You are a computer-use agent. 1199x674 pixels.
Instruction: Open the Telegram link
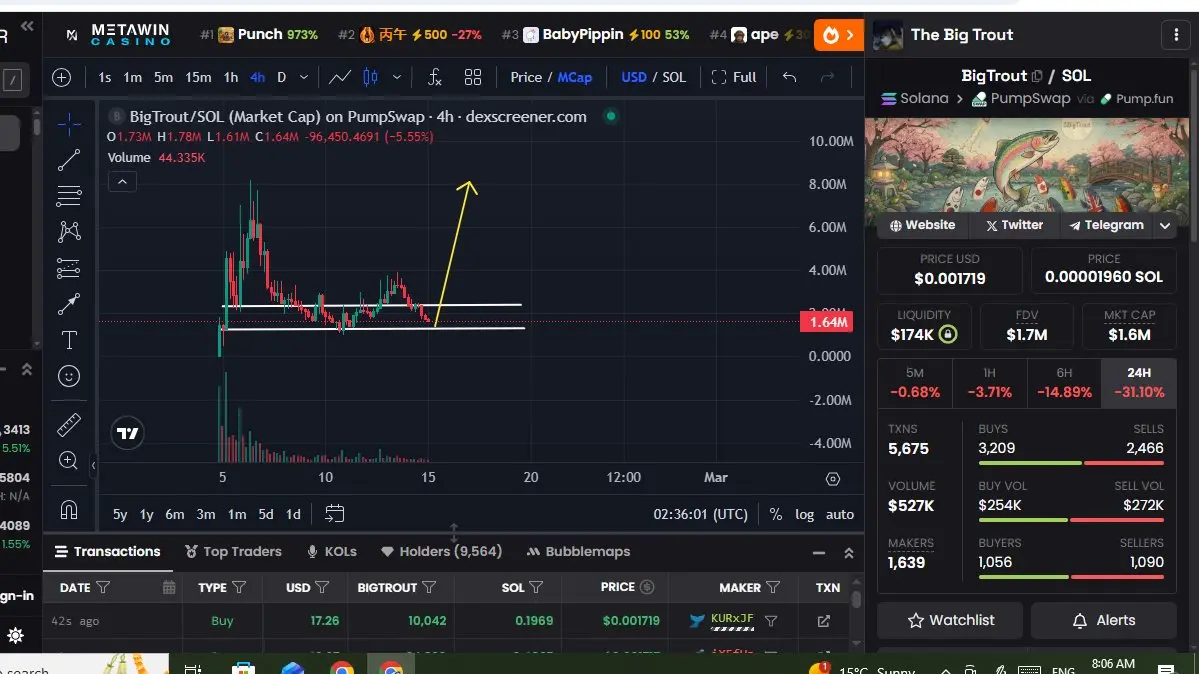click(x=1106, y=226)
